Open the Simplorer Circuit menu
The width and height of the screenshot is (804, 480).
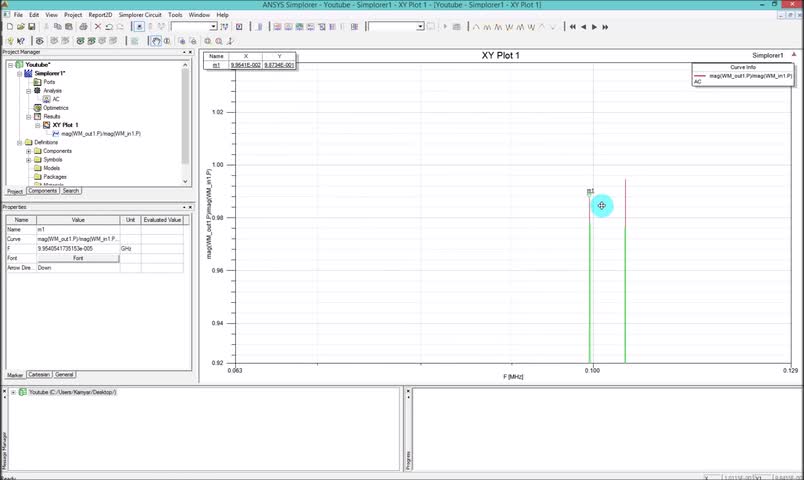click(140, 15)
